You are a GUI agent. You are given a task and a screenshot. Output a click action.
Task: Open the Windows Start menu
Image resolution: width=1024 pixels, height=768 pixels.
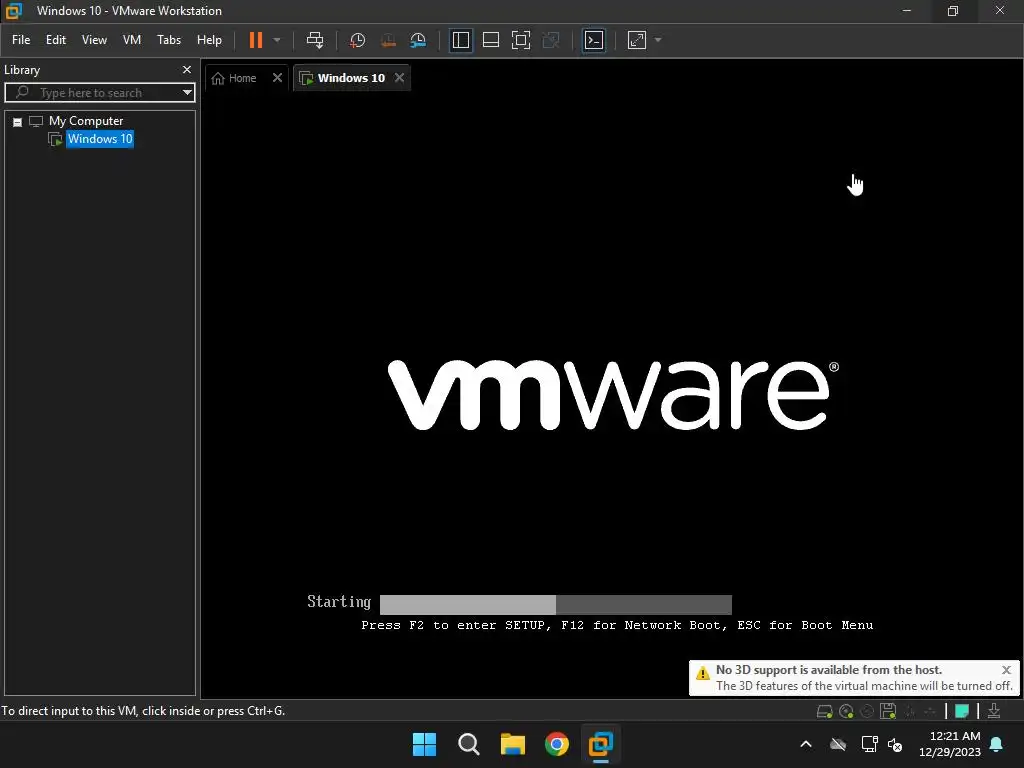pyautogui.click(x=424, y=744)
